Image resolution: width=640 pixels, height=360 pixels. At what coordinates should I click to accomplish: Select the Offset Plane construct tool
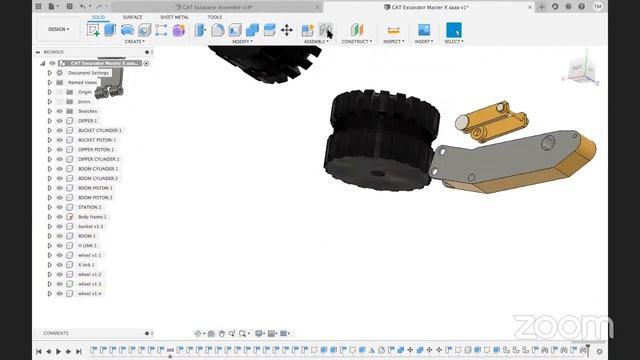(x=357, y=30)
